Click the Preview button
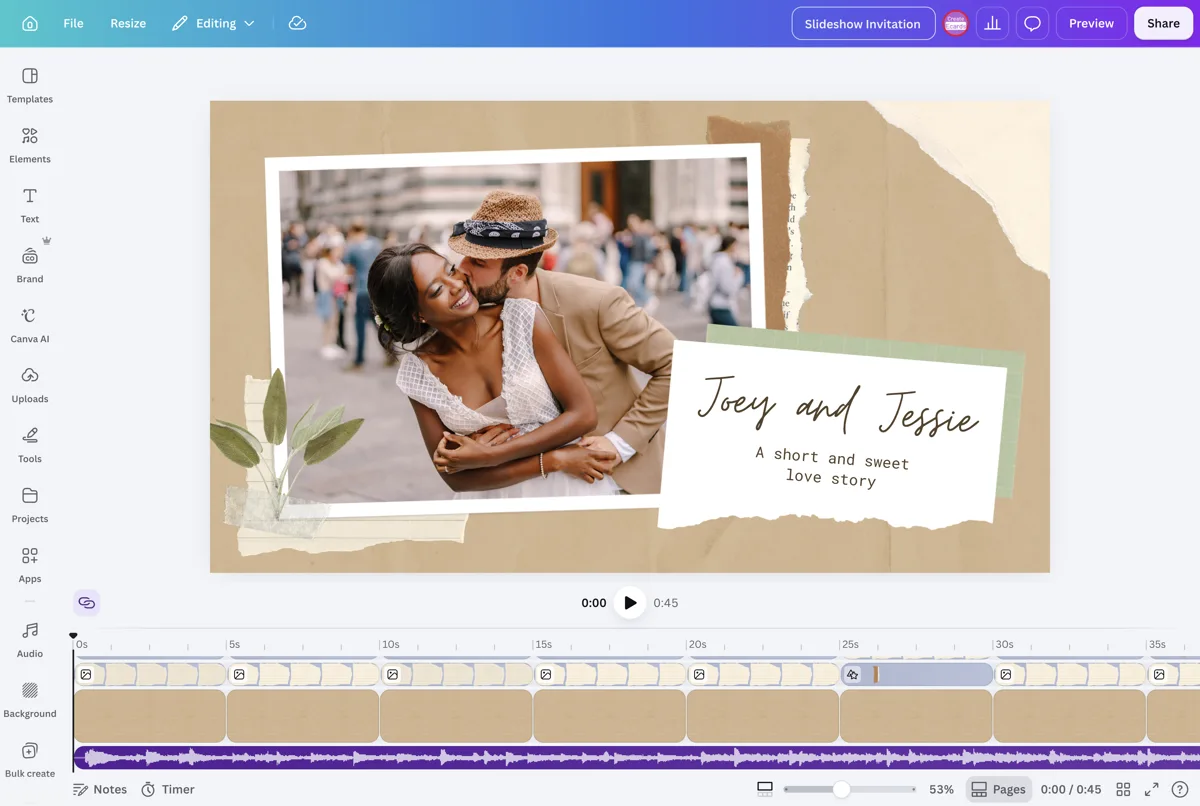 tap(1091, 23)
